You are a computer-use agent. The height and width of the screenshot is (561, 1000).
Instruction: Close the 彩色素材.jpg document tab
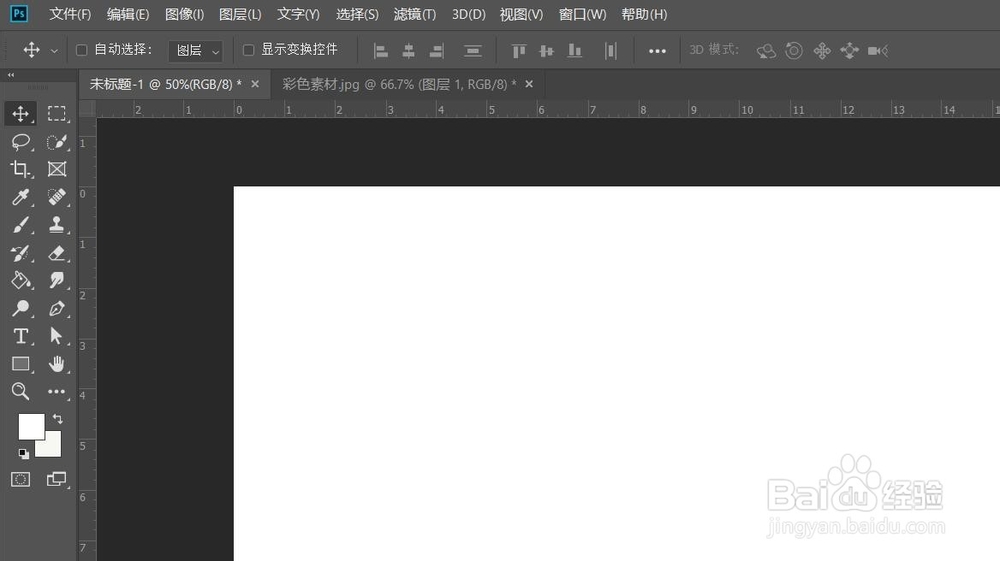pyautogui.click(x=529, y=84)
